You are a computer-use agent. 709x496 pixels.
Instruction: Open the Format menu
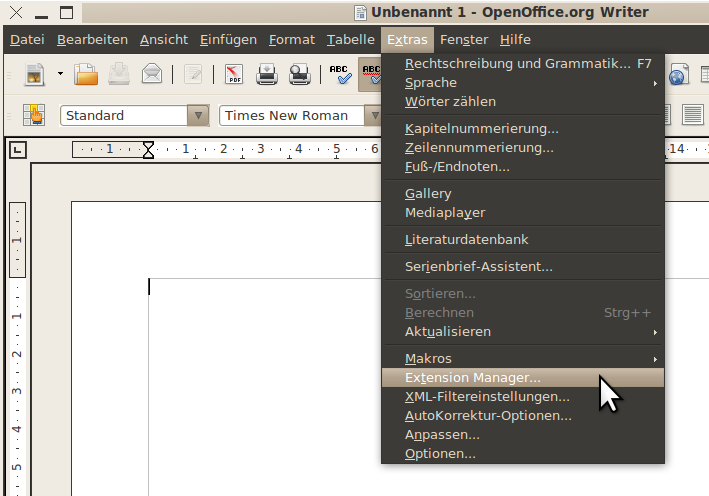point(291,40)
